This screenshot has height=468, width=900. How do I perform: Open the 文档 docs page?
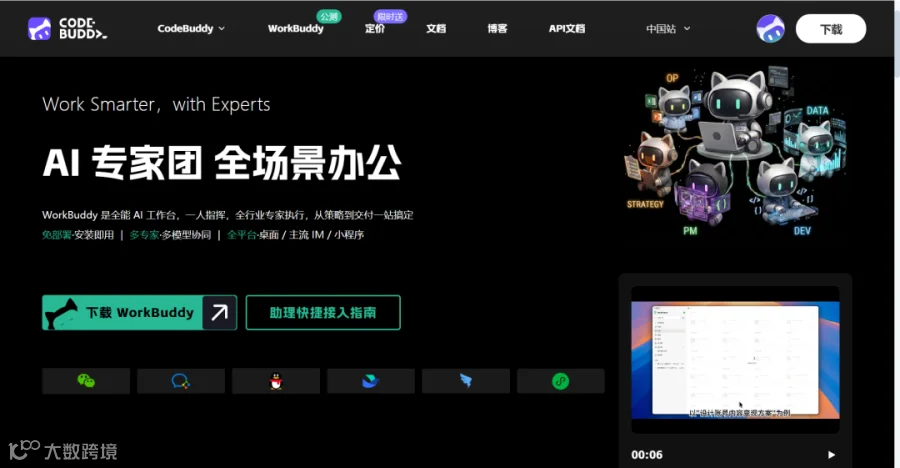436,29
